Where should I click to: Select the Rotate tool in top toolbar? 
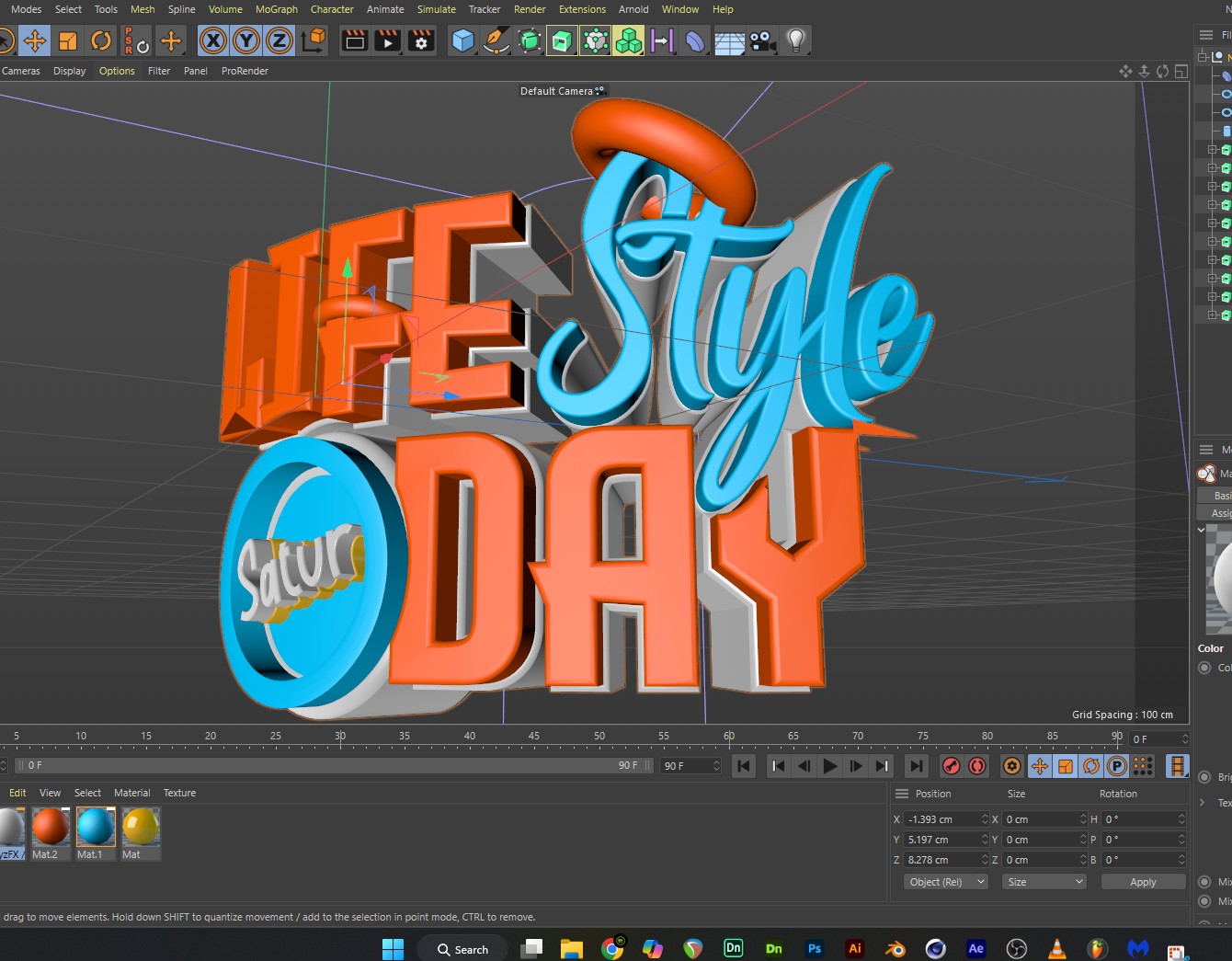point(101,40)
